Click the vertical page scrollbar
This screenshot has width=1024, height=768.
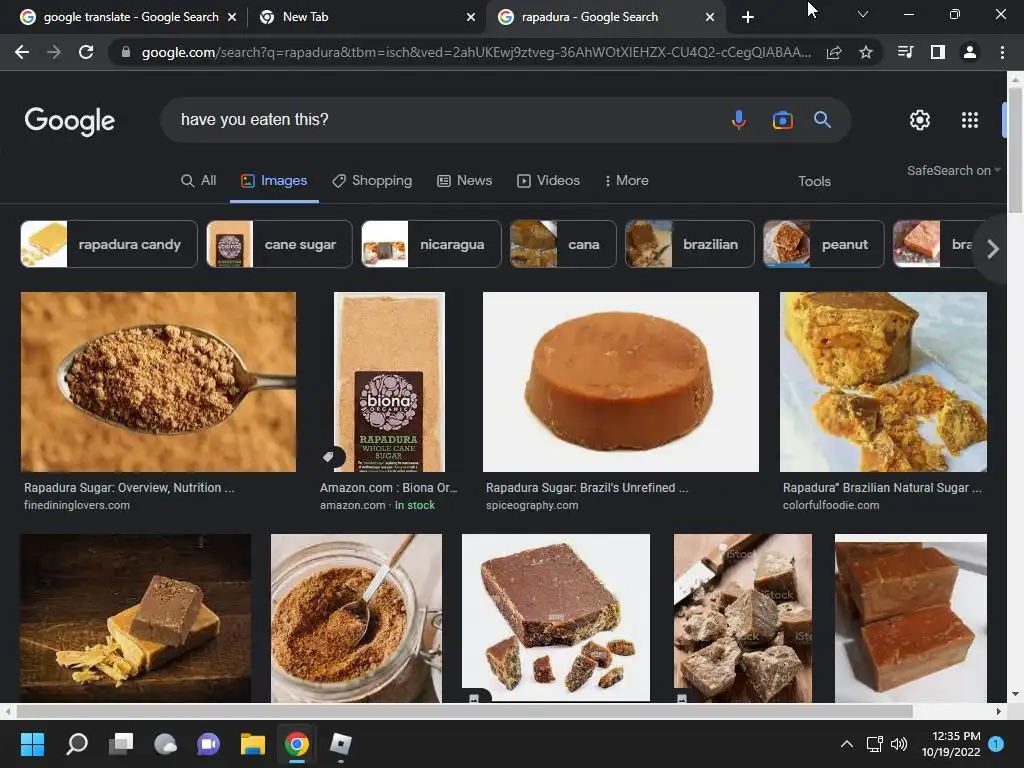(x=1015, y=150)
